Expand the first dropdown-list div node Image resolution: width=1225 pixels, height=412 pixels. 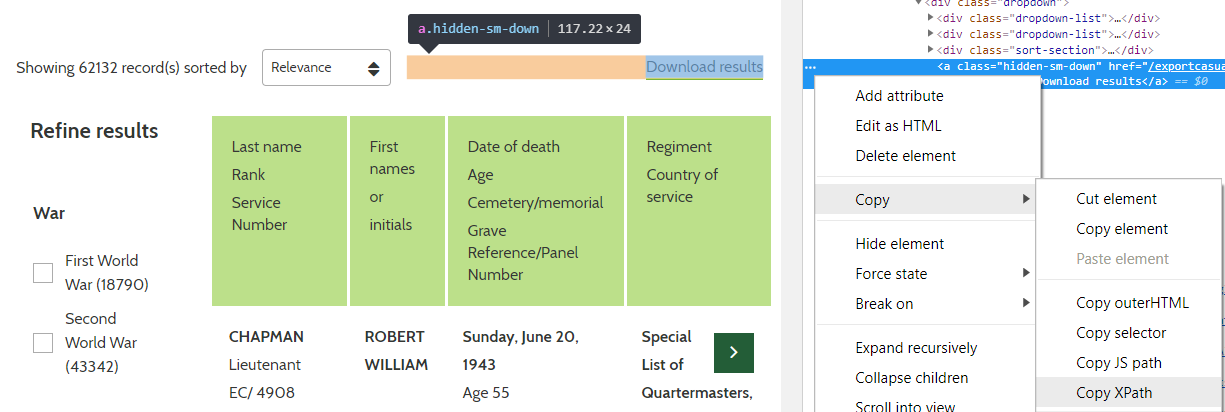pyautogui.click(x=931, y=18)
